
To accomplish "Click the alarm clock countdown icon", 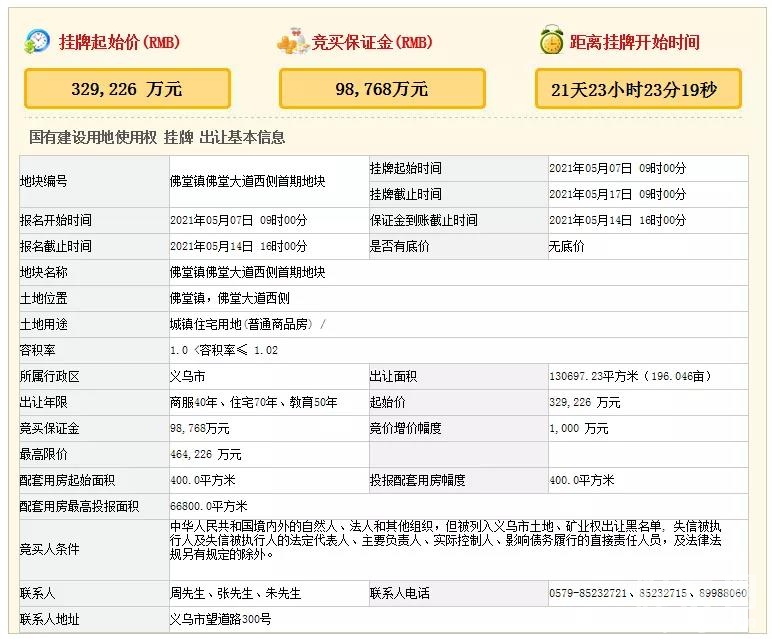I will tap(550, 41).
